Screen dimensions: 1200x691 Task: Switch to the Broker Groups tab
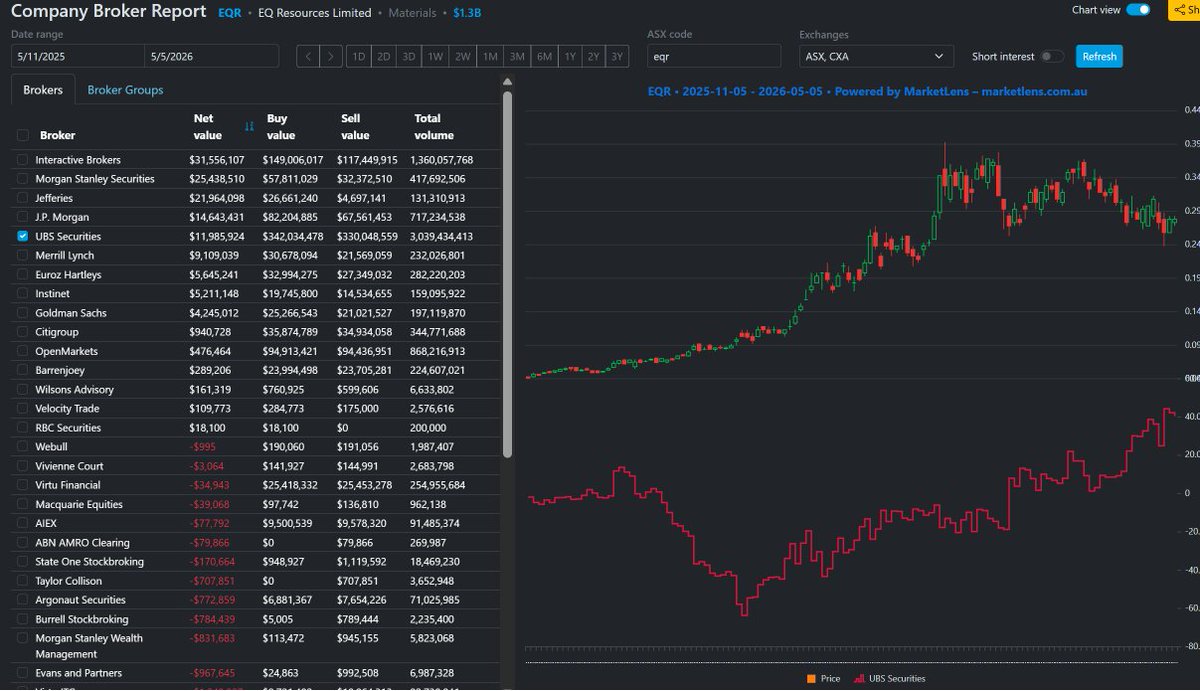125,90
